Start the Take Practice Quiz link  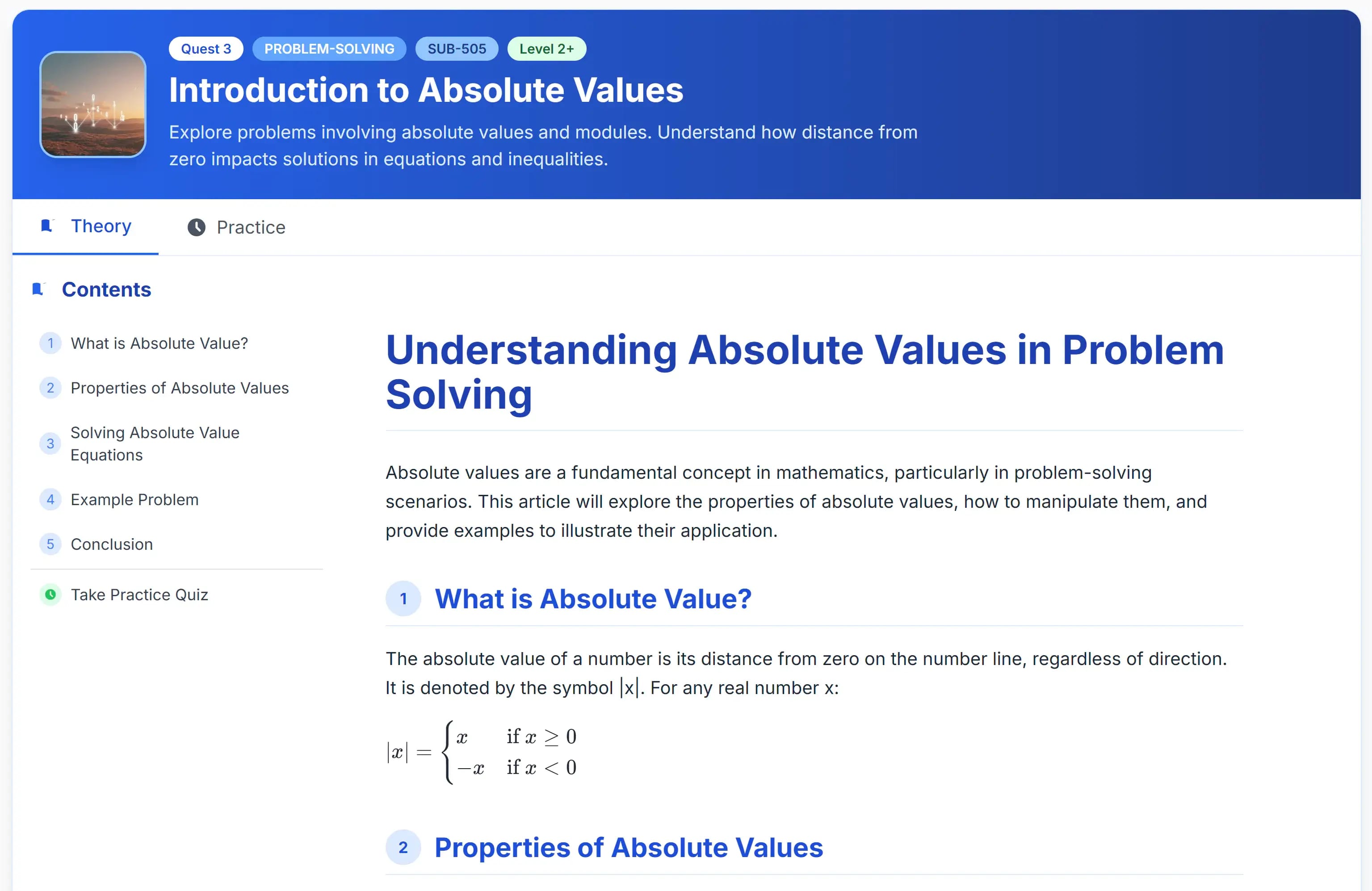139,594
